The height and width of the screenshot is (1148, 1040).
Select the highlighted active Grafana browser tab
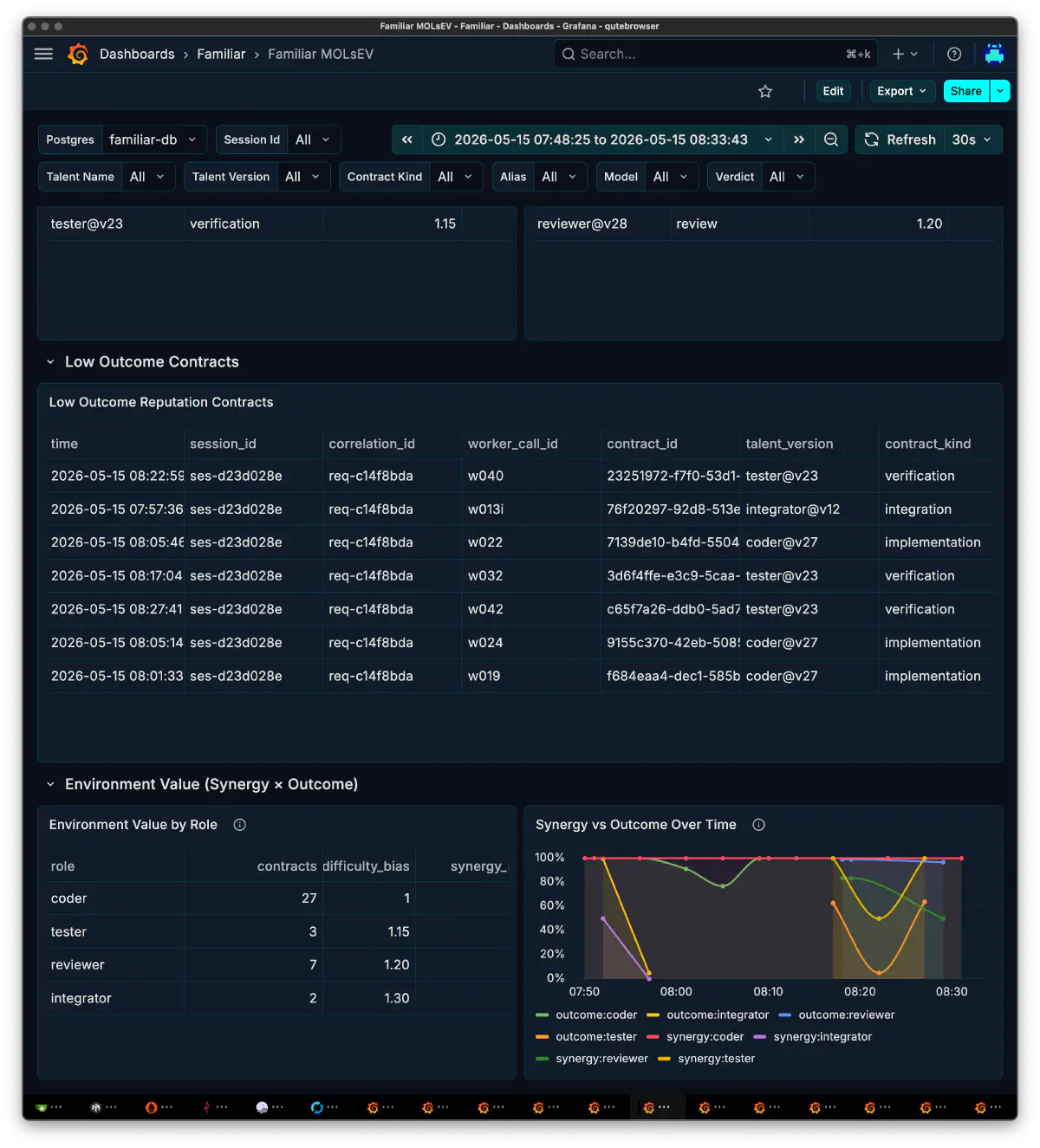tap(656, 1107)
